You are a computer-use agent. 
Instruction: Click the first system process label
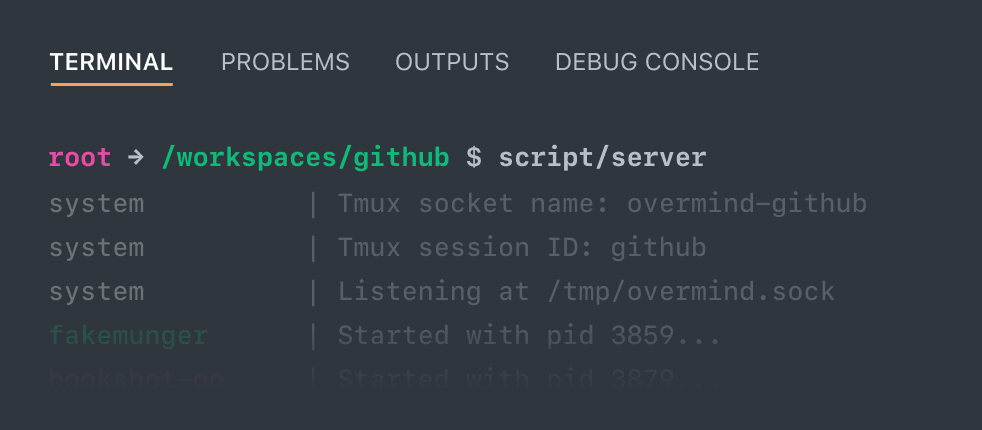pyautogui.click(x=96, y=205)
